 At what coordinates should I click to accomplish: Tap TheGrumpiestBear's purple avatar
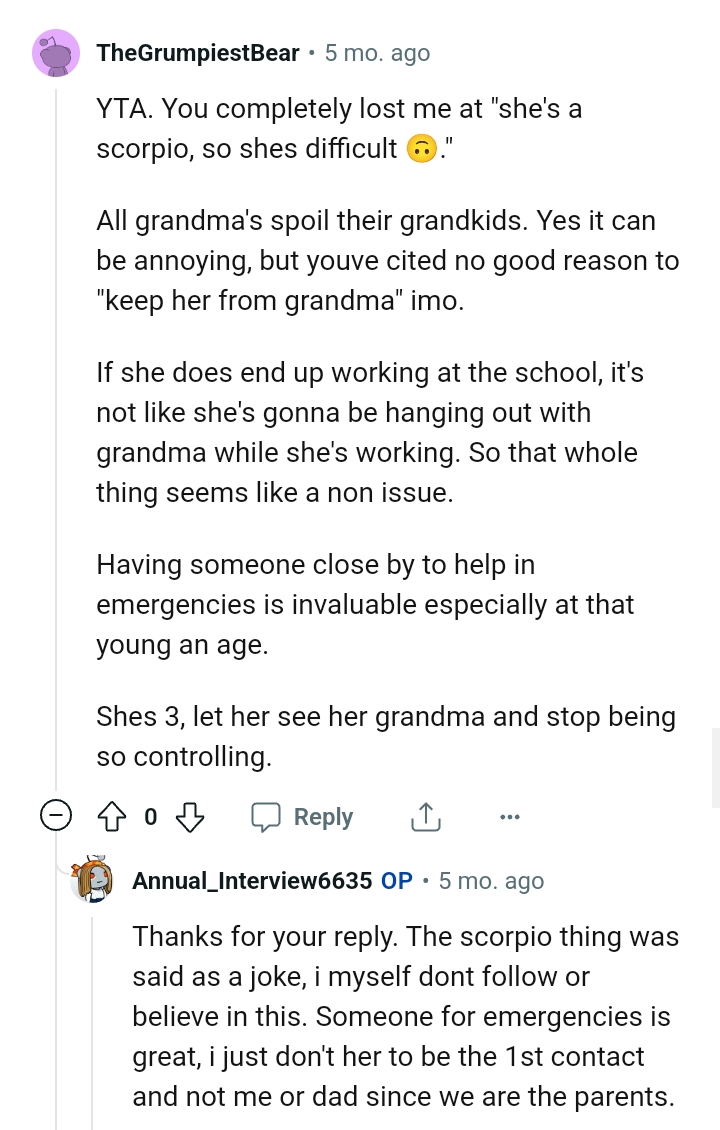(56, 53)
